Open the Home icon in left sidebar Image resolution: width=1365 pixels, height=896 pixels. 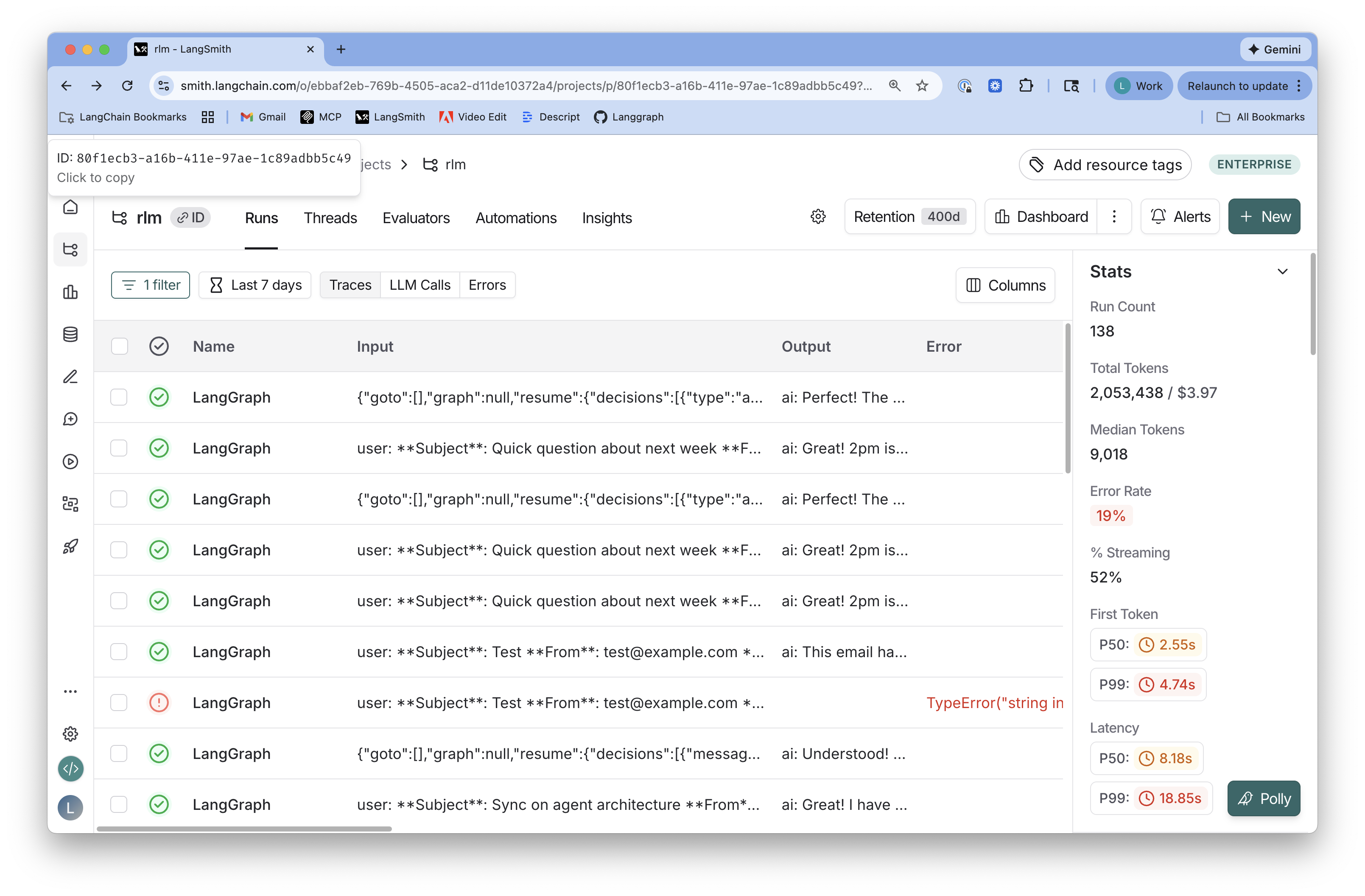pyautogui.click(x=70, y=207)
